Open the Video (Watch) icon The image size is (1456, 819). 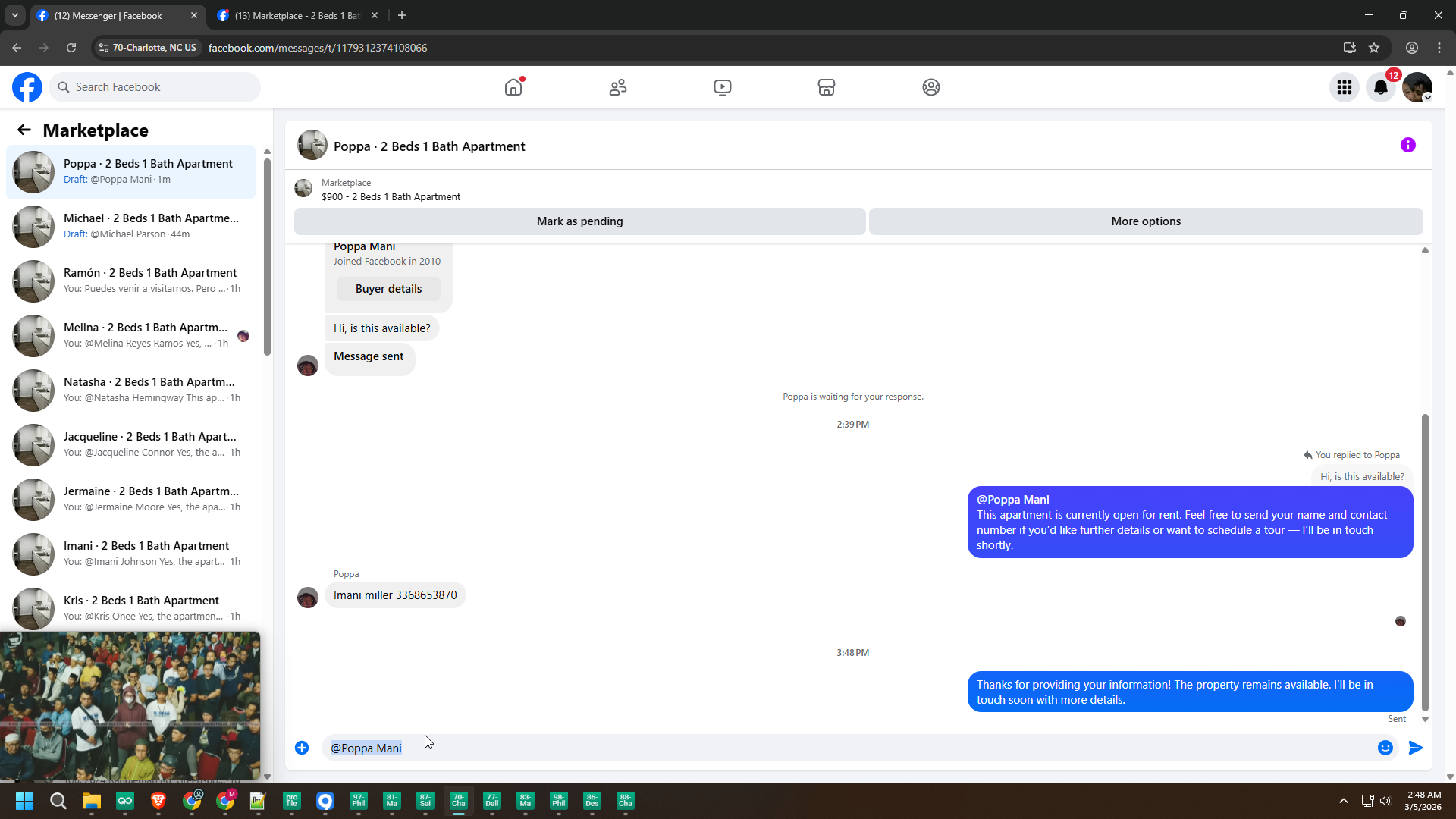pyautogui.click(x=723, y=87)
